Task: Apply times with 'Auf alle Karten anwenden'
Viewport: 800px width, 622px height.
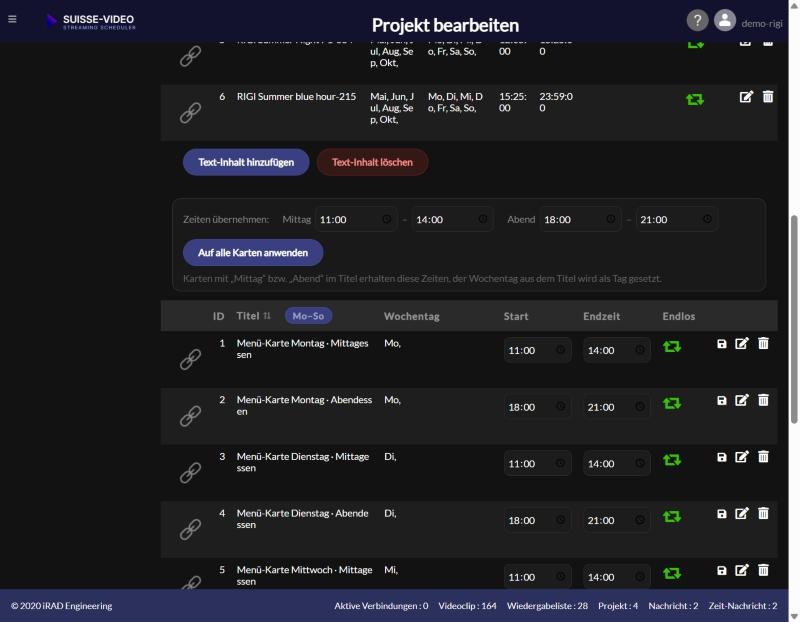Action: pyautogui.click(x=253, y=253)
